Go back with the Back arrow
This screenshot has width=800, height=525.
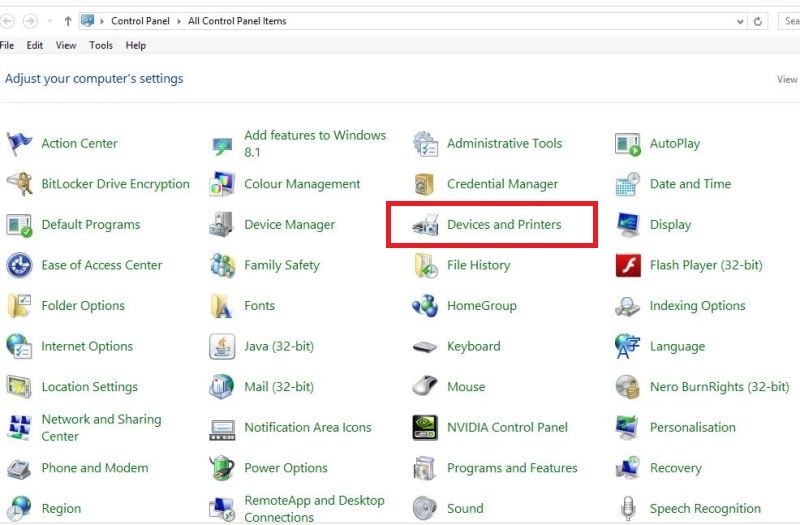click(8, 21)
